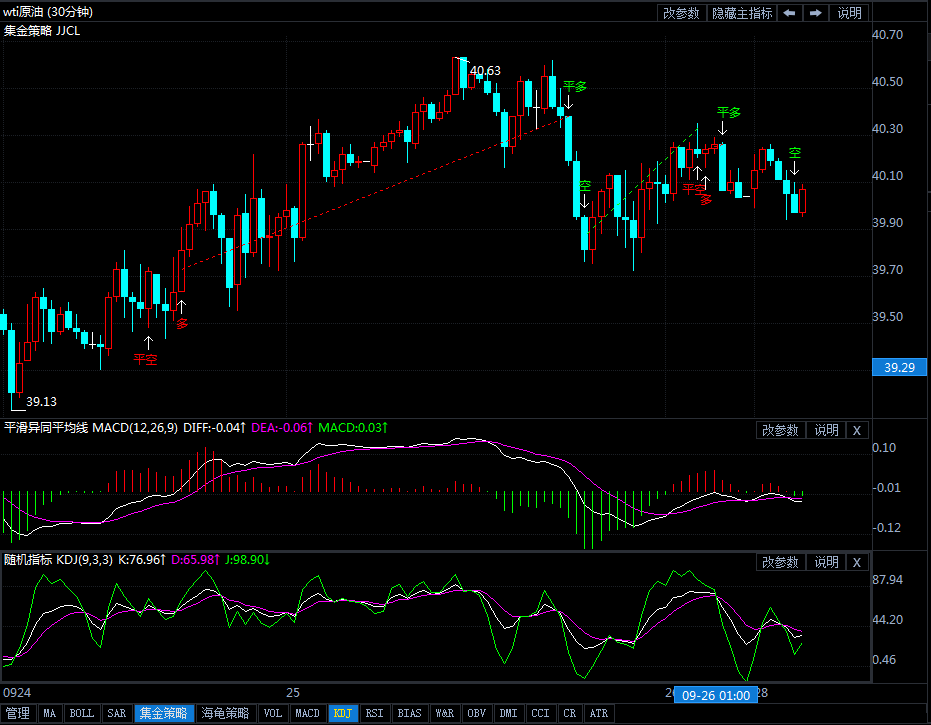
Task: Click the 39.29 current price label
Action: click(900, 367)
